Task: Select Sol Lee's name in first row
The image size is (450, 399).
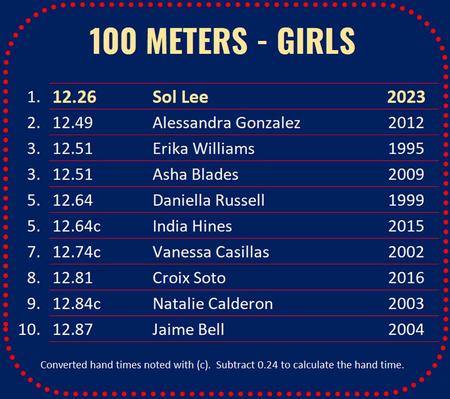Action: click(x=180, y=97)
